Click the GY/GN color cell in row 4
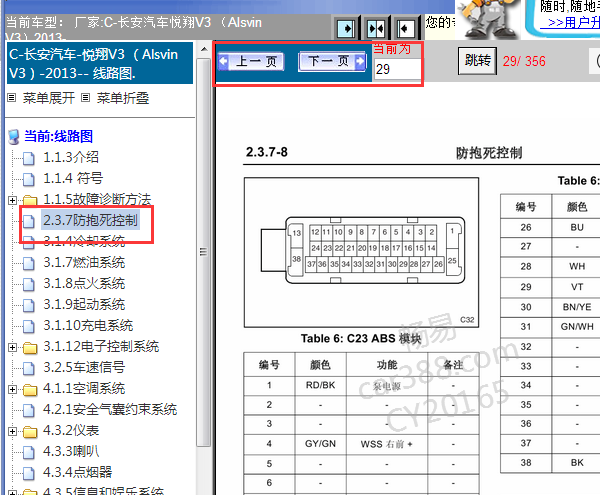 pyautogui.click(x=320, y=444)
